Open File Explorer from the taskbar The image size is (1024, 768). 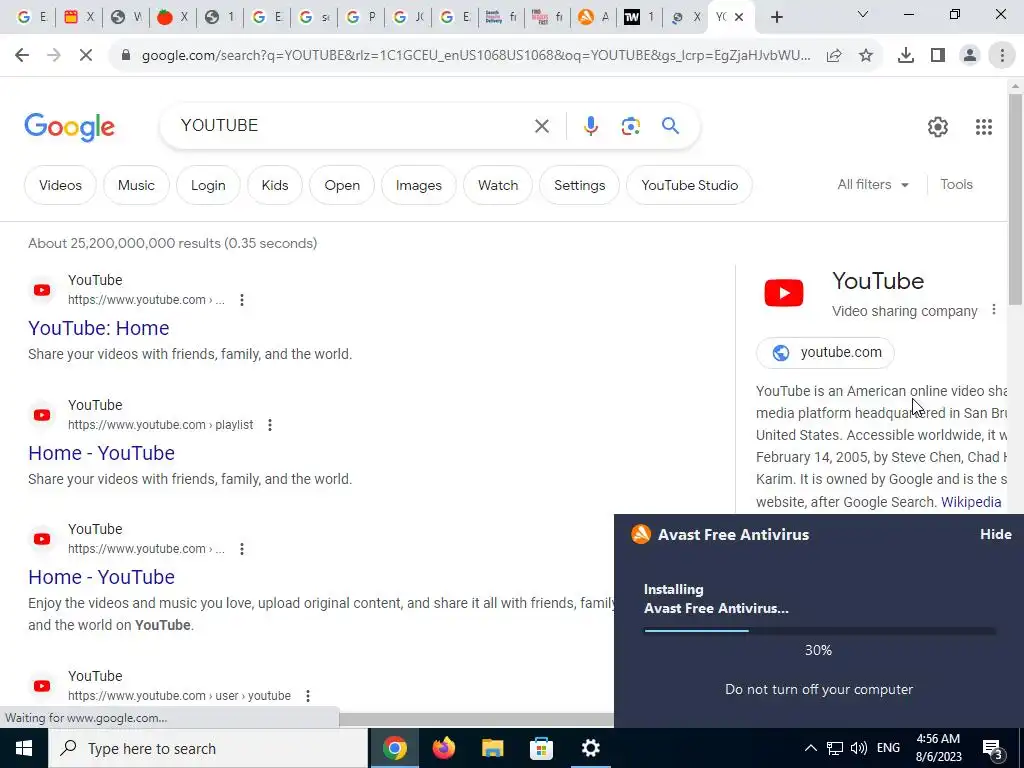pos(493,748)
